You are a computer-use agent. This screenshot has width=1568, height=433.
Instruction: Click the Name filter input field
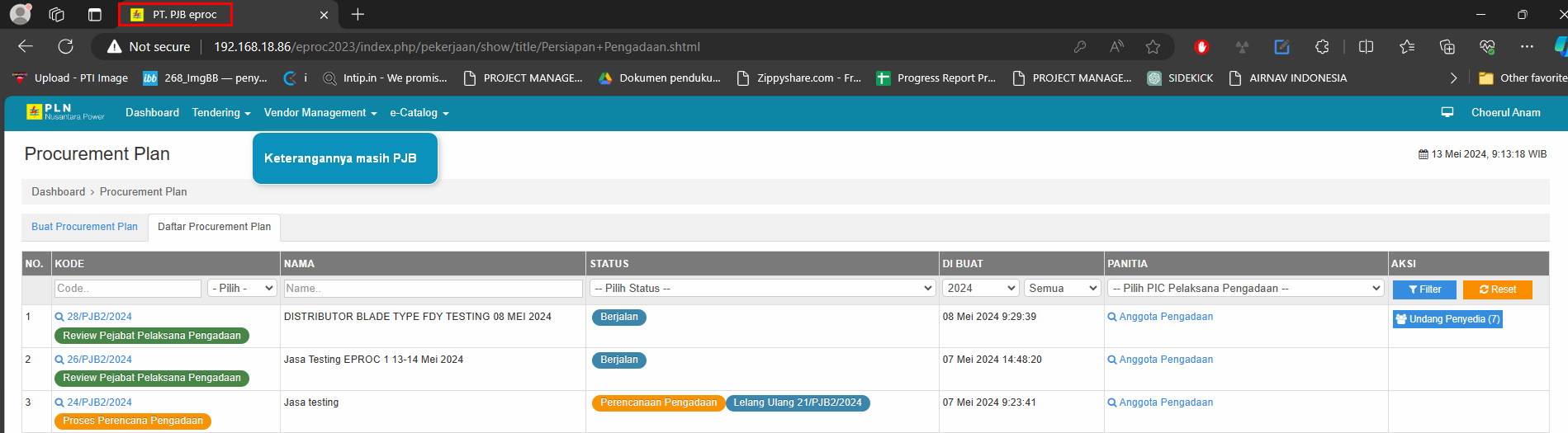(x=433, y=288)
